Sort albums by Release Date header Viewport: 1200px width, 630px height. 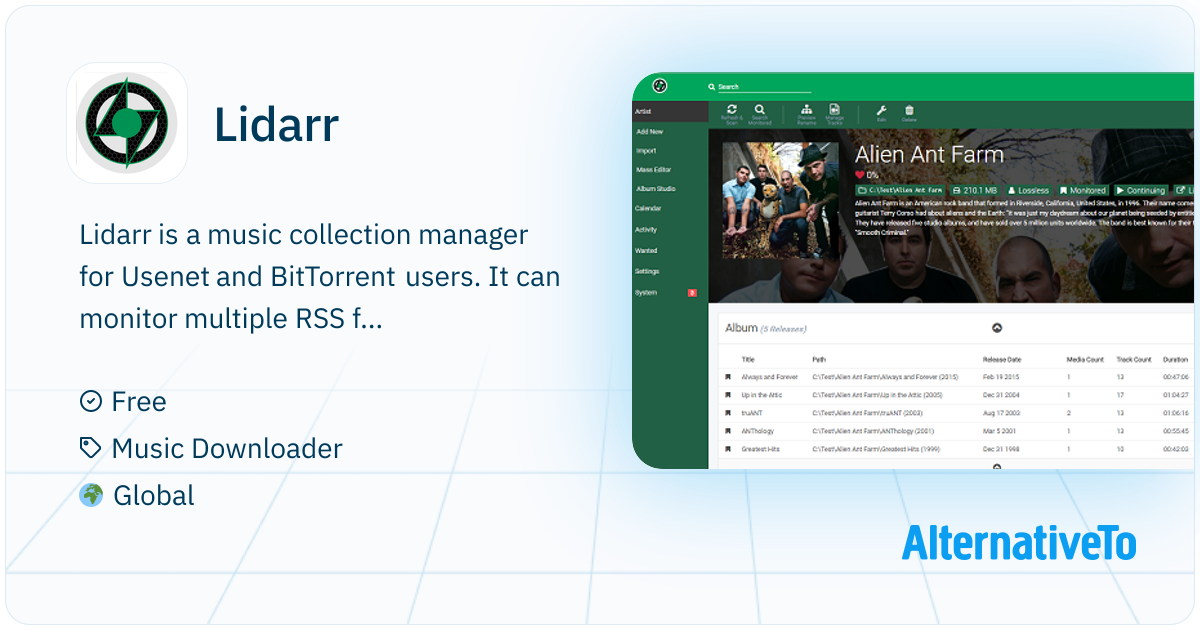(x=1002, y=359)
